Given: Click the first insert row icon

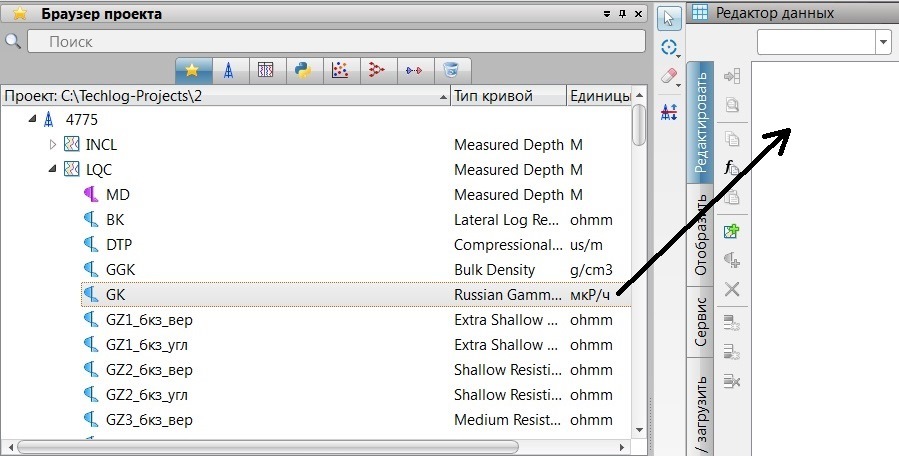Looking at the screenshot, I should tap(732, 323).
